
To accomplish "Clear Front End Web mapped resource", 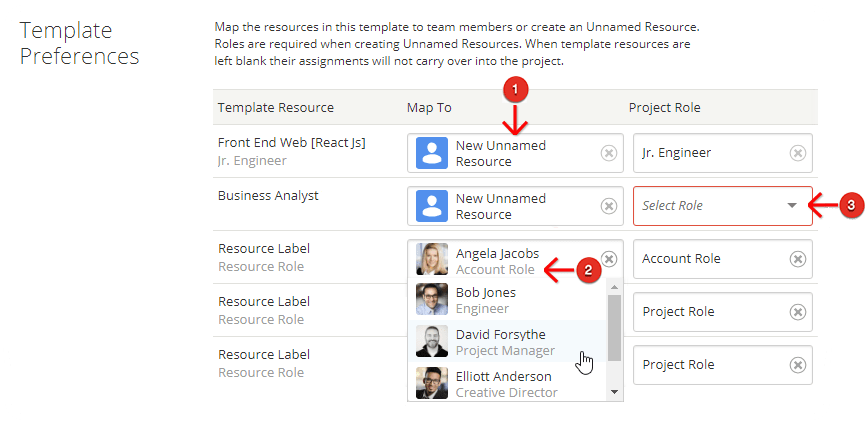I will click(608, 153).
